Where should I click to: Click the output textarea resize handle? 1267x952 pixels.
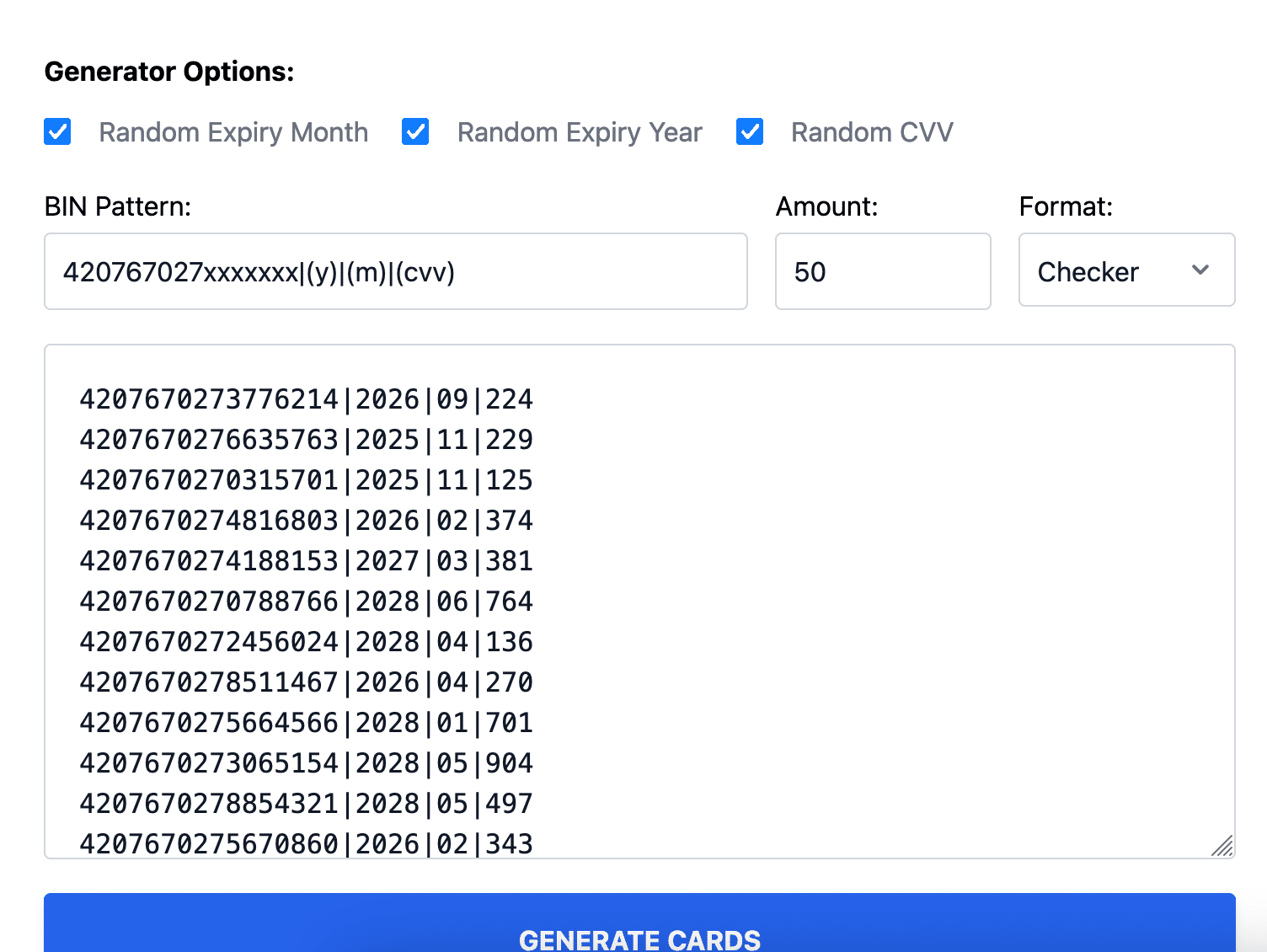point(1222,846)
